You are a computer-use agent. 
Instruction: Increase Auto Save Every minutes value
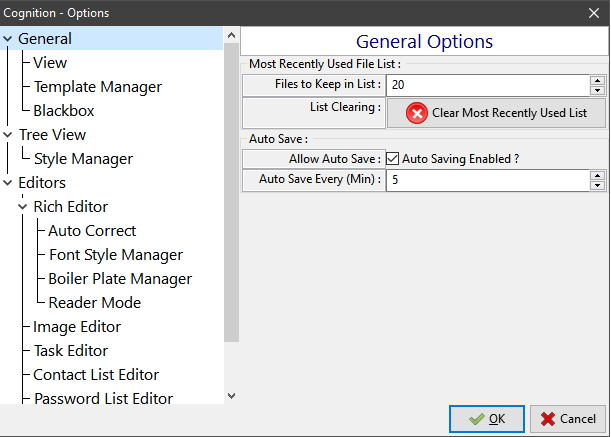point(597,175)
